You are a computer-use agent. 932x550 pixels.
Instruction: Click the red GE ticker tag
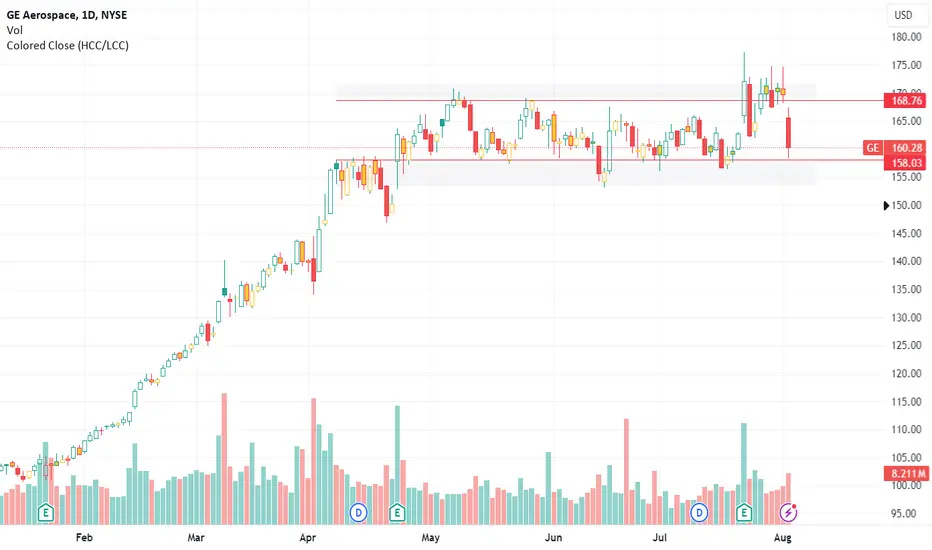point(872,147)
